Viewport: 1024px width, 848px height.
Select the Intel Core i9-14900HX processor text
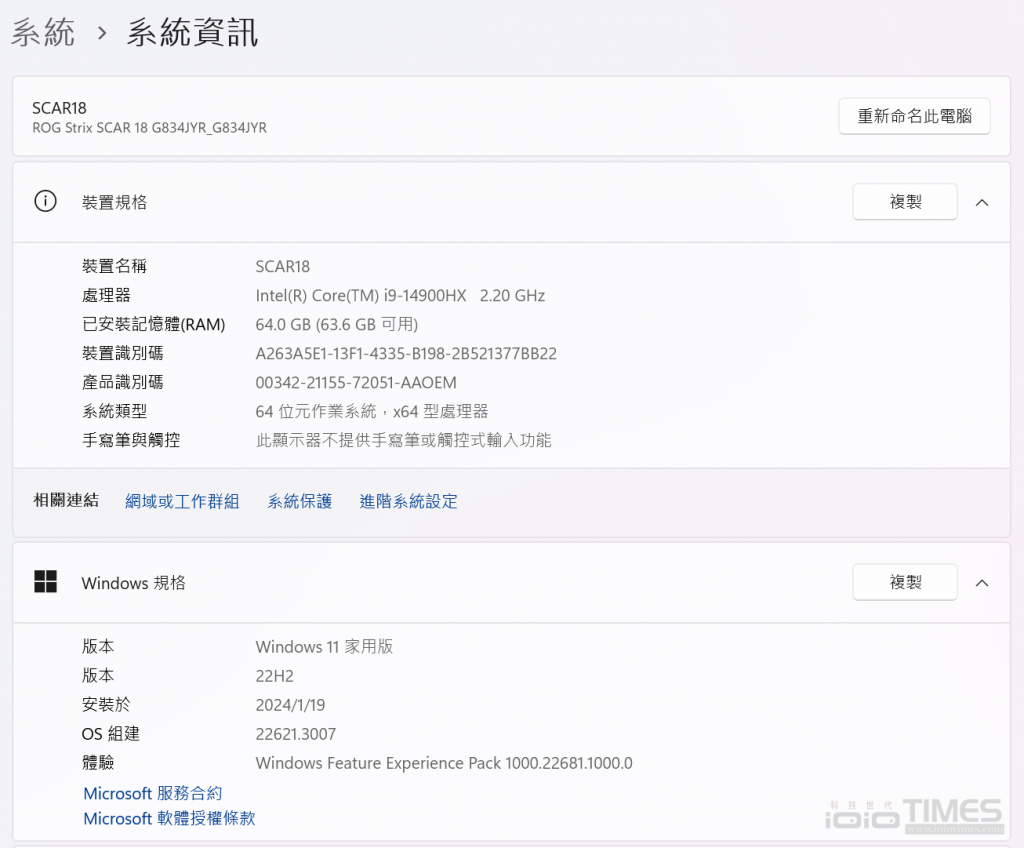pyautogui.click(x=400, y=295)
